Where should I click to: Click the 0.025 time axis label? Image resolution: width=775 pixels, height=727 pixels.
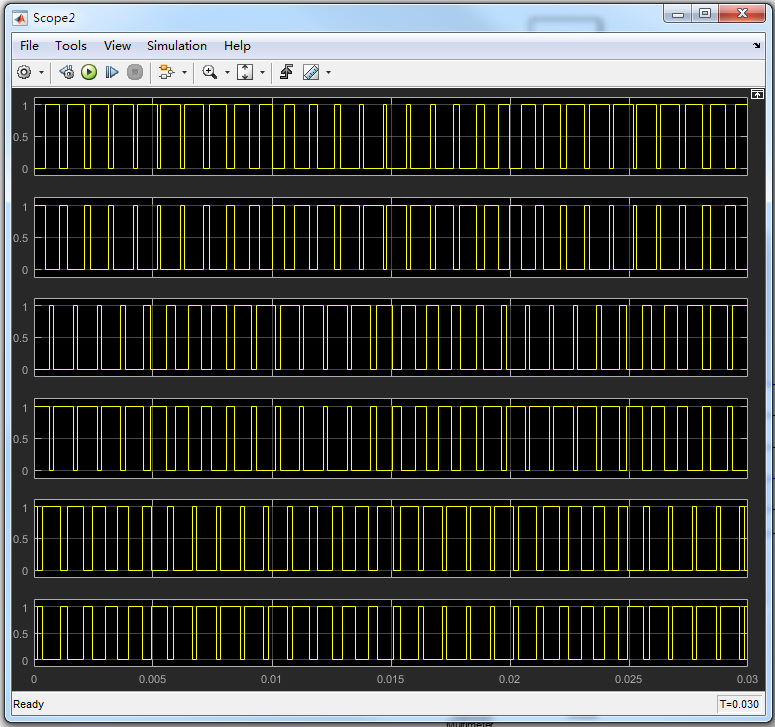[629, 680]
